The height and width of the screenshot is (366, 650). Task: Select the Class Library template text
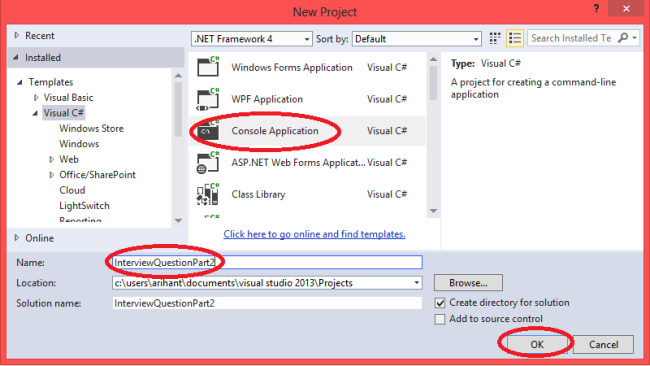coord(258,194)
